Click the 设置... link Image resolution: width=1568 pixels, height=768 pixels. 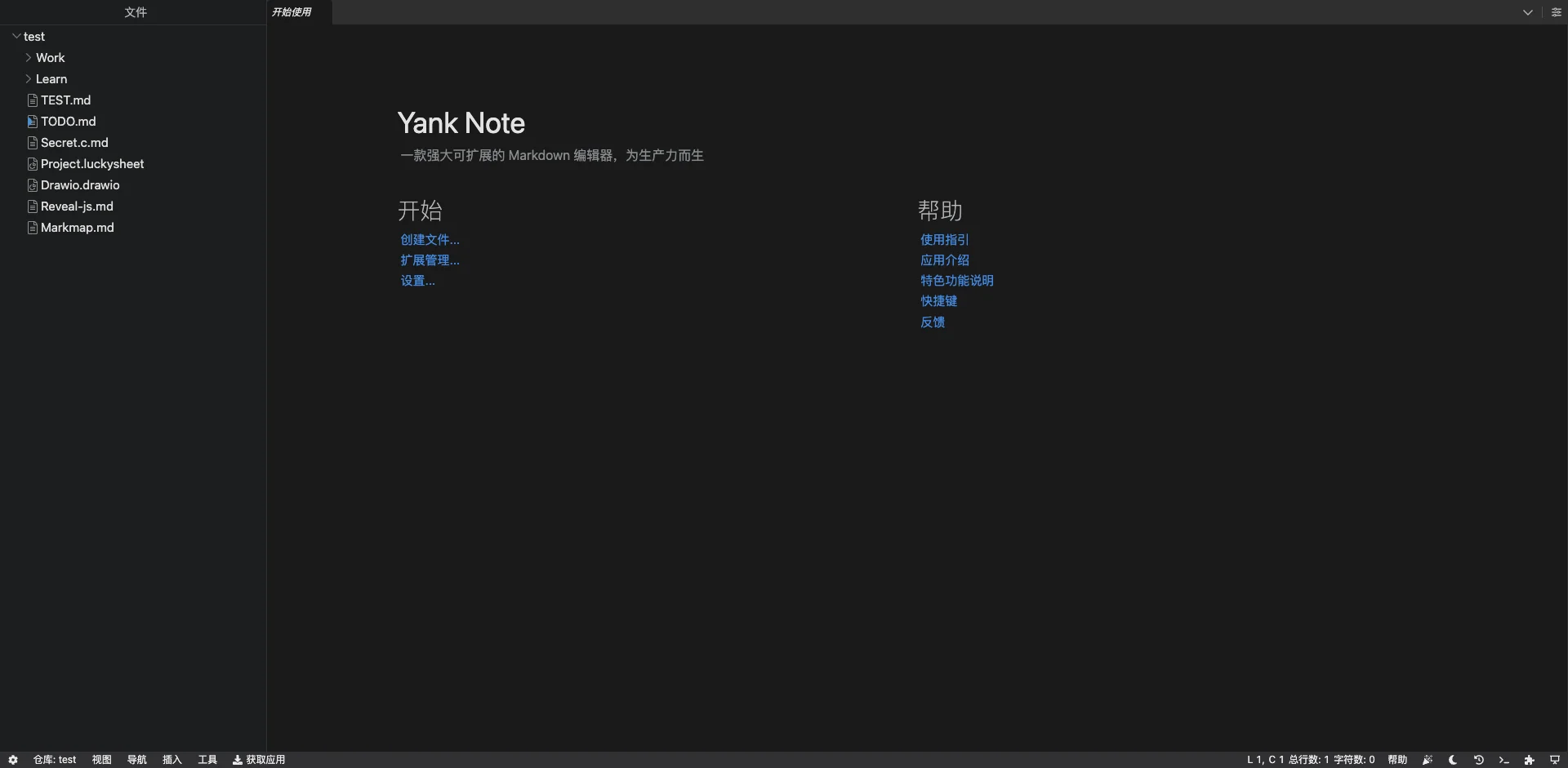[x=417, y=281]
